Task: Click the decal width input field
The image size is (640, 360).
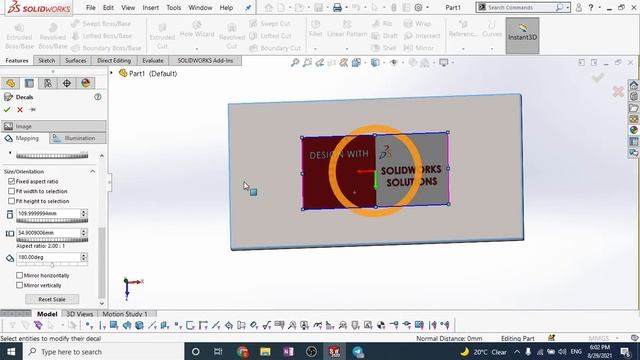Action: (x=48, y=213)
